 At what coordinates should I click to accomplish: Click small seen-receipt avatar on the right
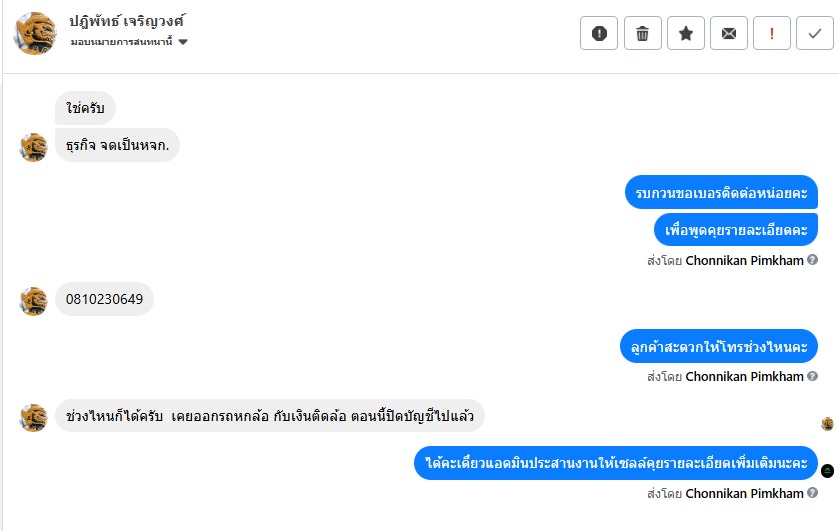click(827, 424)
